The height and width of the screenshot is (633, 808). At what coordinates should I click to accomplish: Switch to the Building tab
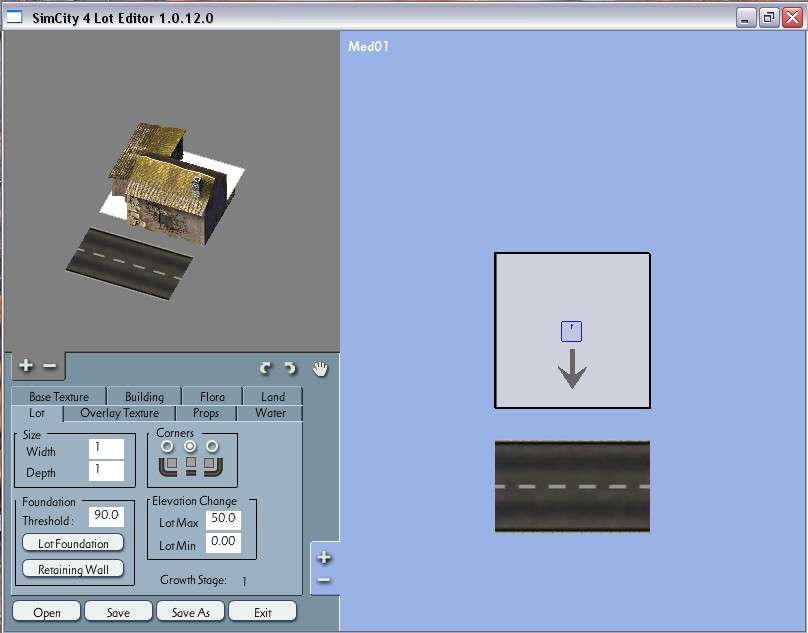[x=144, y=396]
